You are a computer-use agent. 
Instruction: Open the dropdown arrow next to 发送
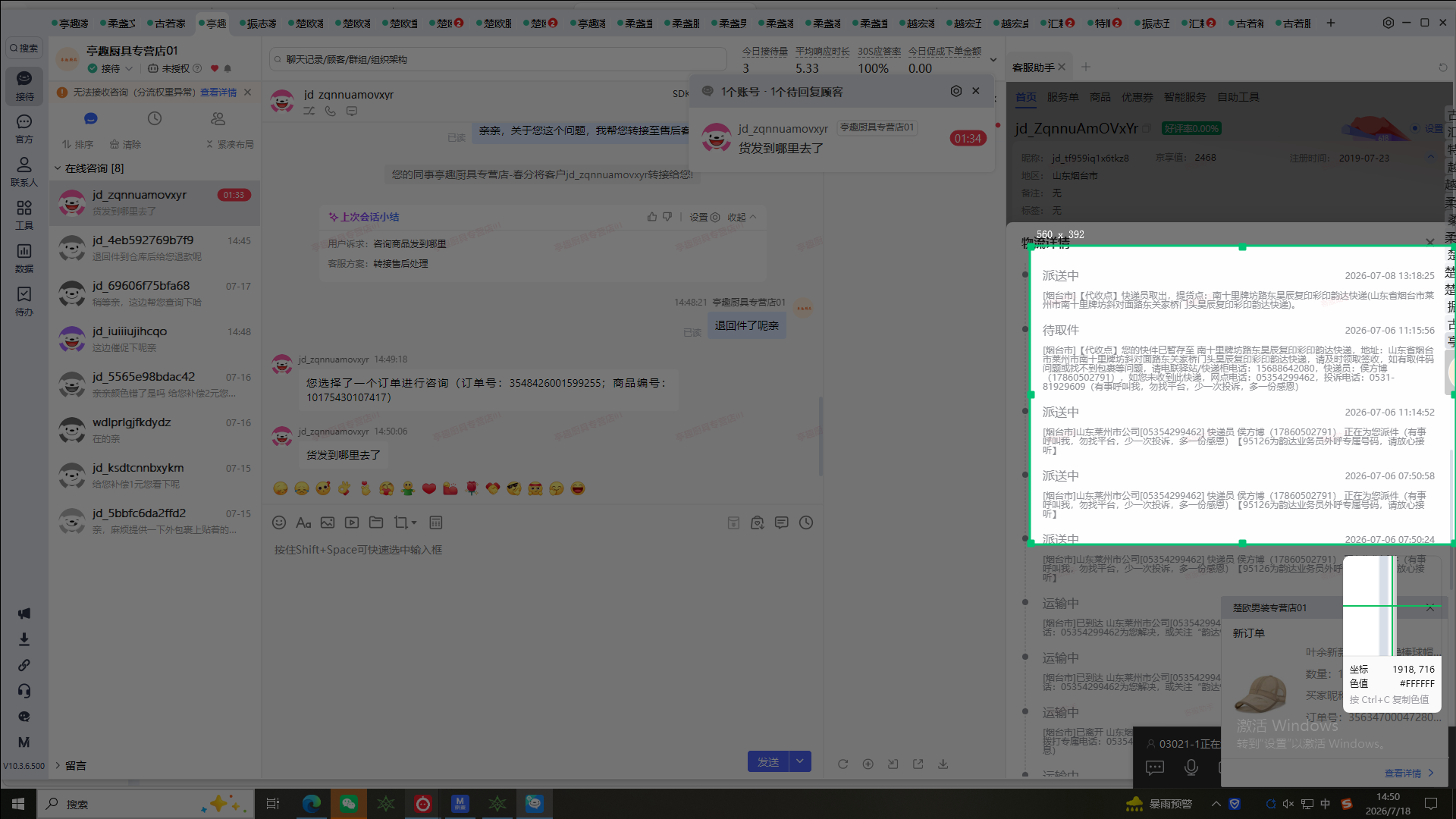800,761
